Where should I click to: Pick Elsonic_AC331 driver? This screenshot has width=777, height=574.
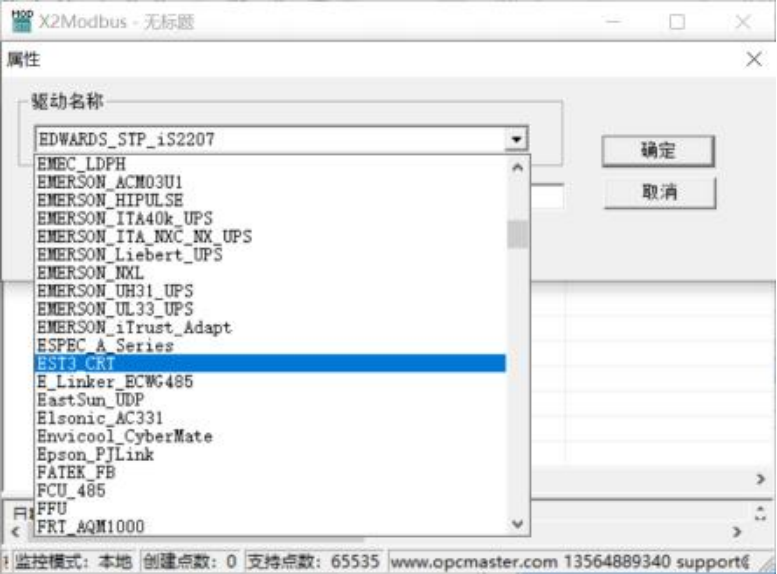[271, 418]
